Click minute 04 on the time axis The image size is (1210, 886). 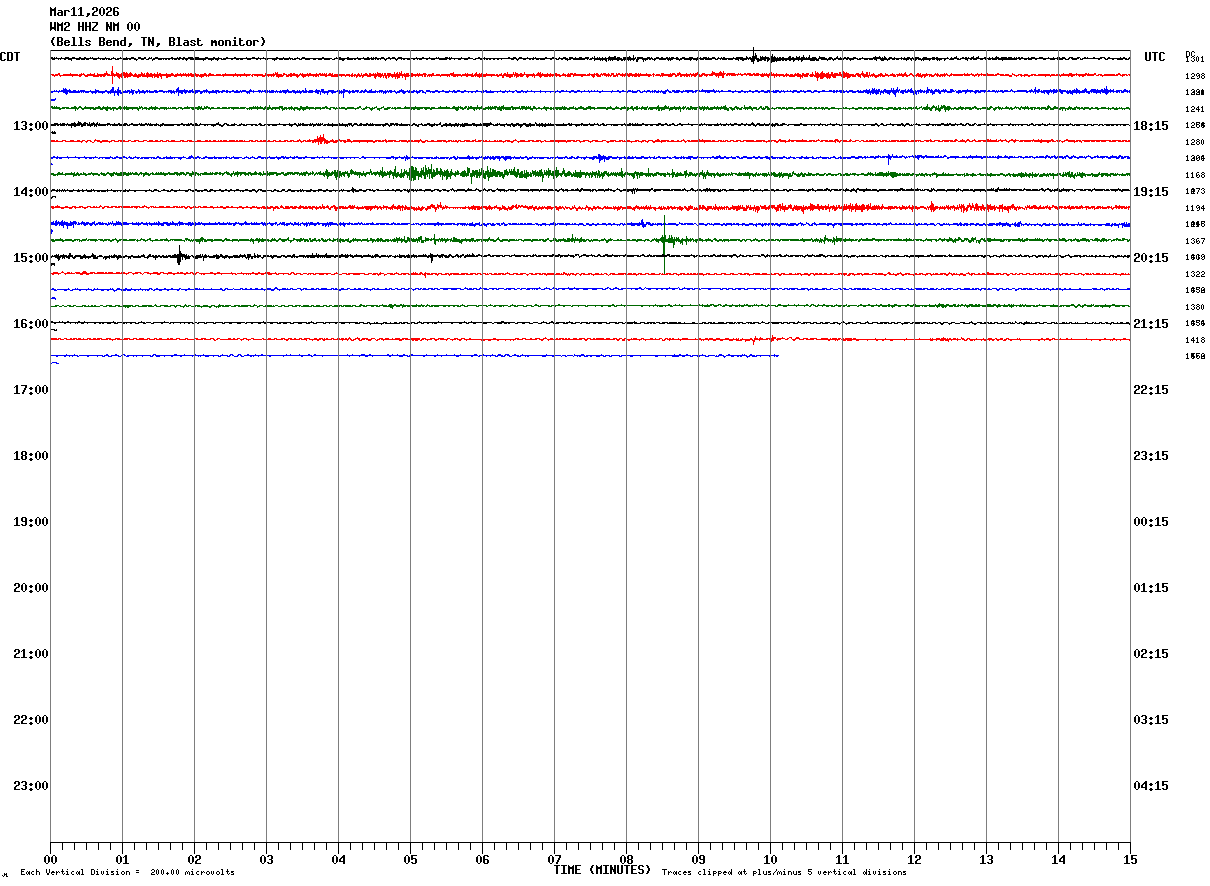tap(338, 860)
